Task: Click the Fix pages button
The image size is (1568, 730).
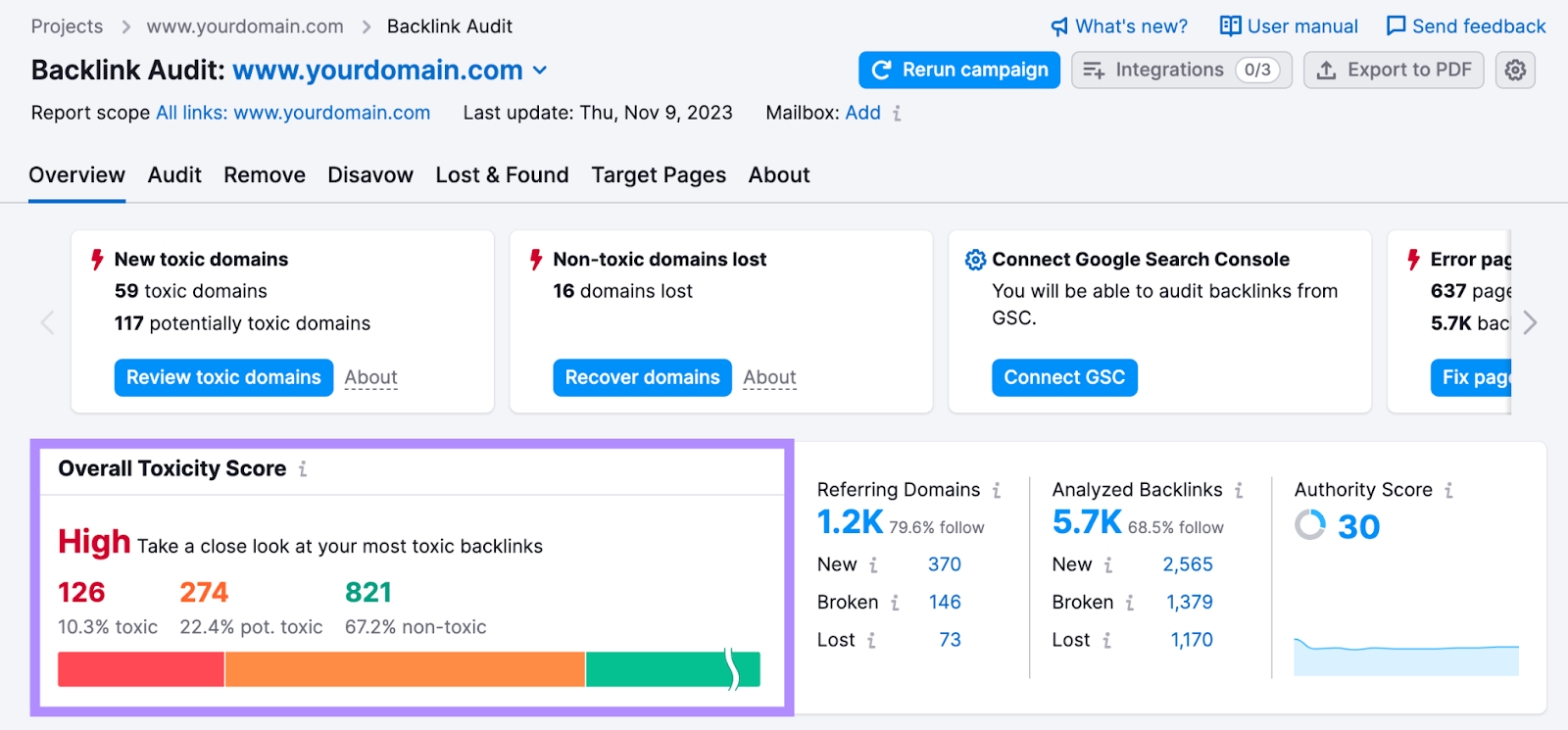Action: coord(1471,377)
